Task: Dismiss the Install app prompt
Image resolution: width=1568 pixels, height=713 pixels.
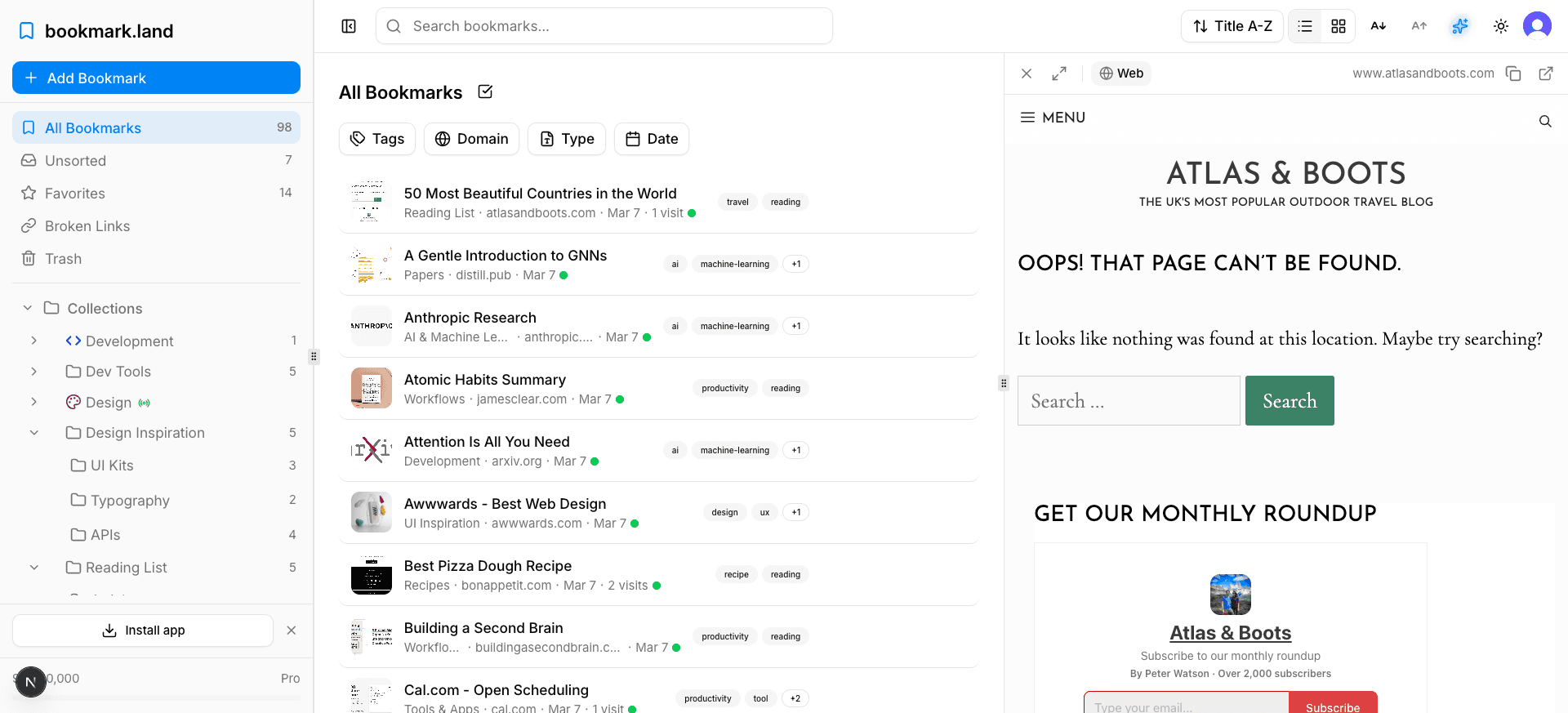Action: (x=292, y=631)
